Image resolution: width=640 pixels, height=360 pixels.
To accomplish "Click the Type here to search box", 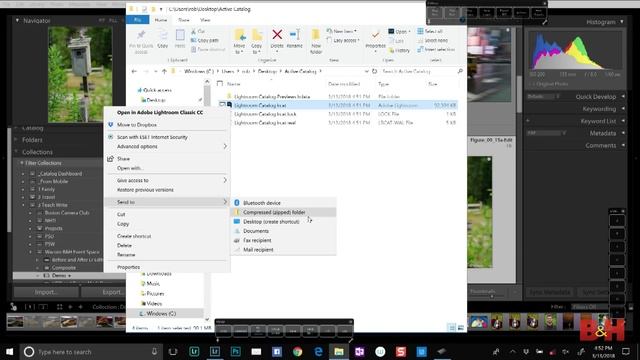I will pyautogui.click(x=90, y=351).
